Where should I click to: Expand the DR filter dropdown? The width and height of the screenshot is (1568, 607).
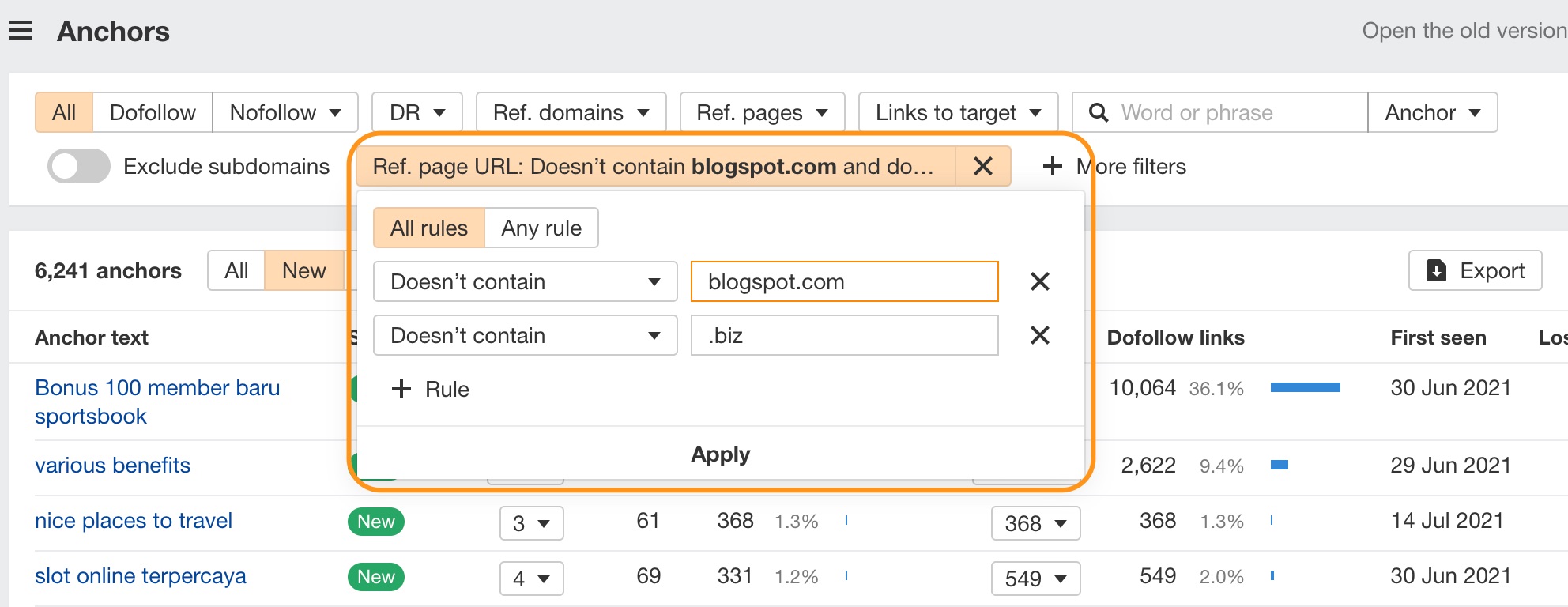click(x=416, y=112)
